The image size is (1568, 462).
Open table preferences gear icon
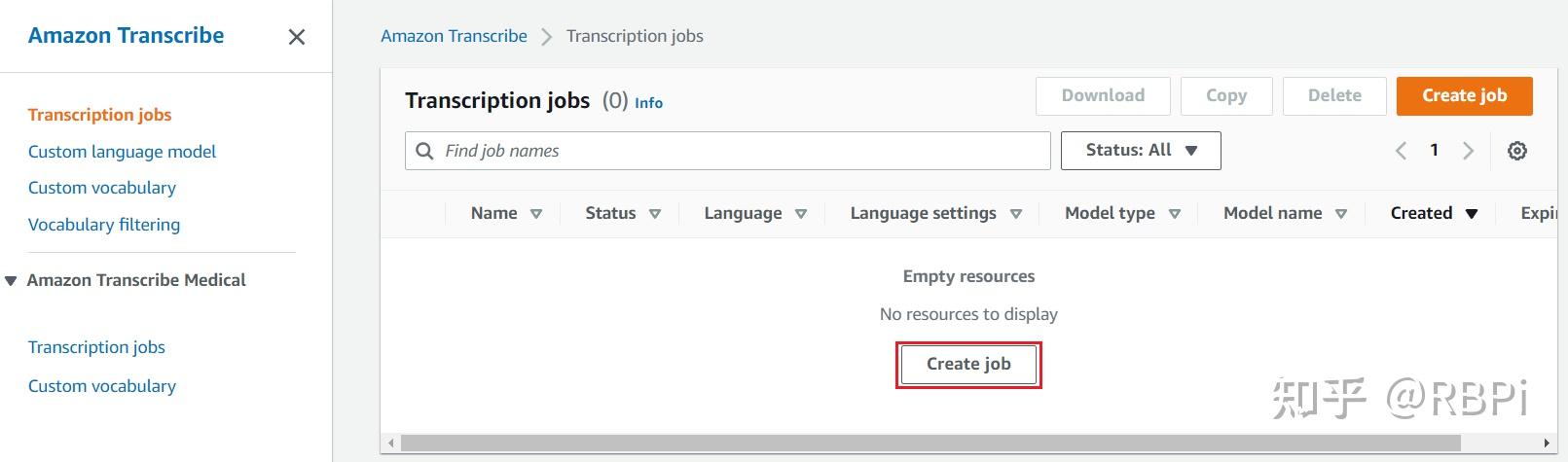coord(1516,151)
